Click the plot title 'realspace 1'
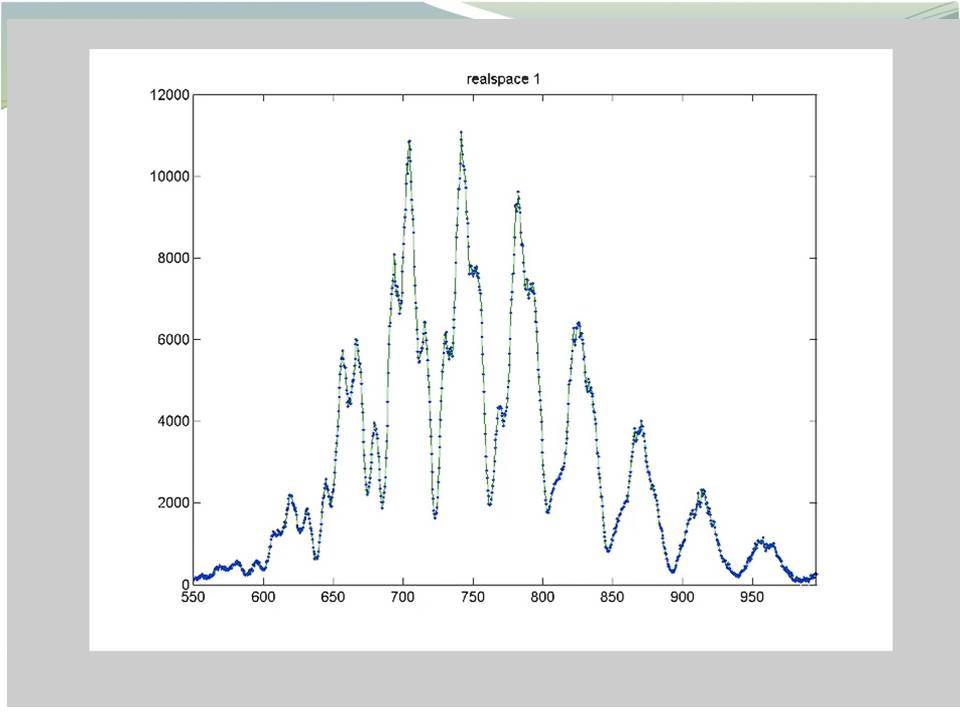This screenshot has height=720, width=960. coord(503,79)
